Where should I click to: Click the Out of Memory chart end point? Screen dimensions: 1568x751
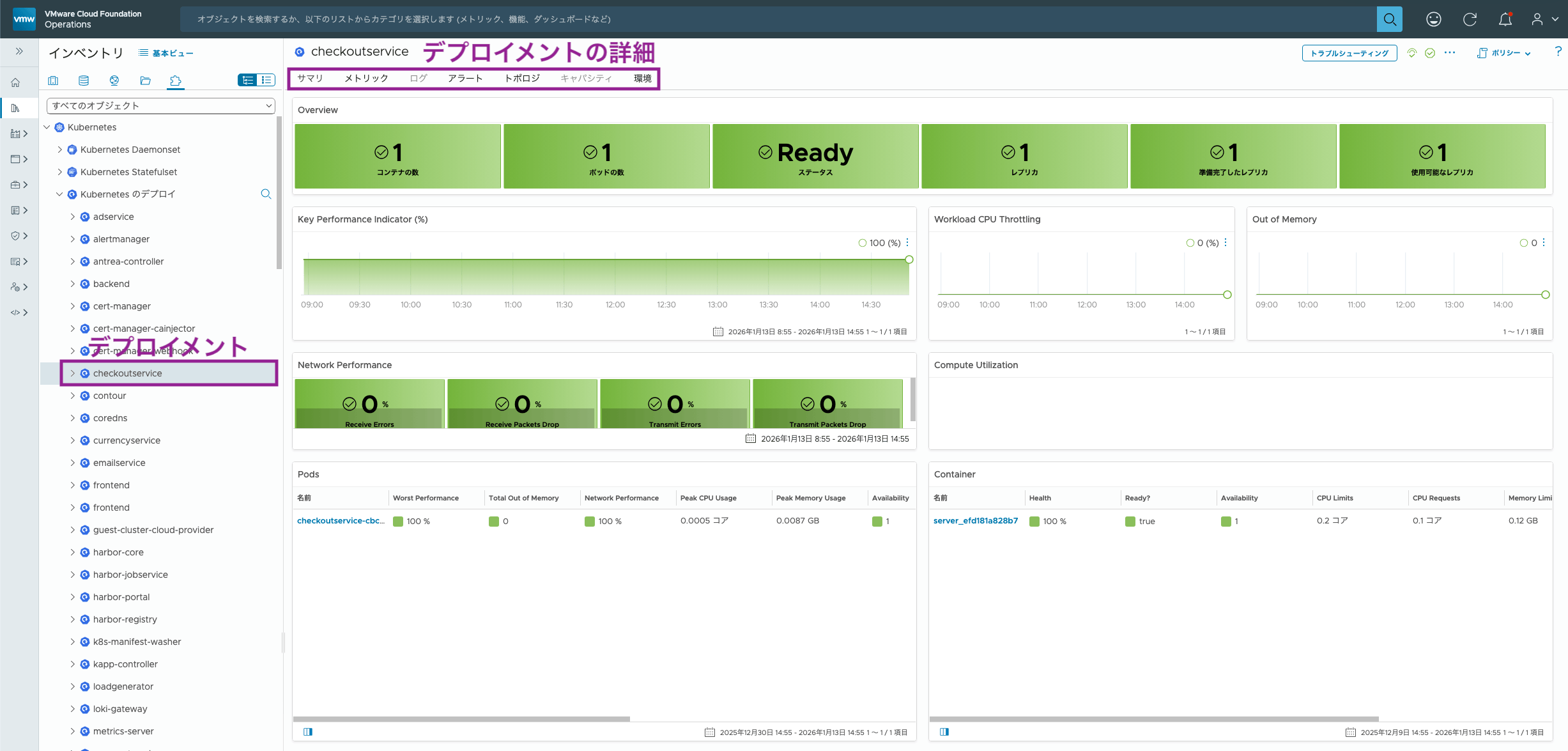1545,295
